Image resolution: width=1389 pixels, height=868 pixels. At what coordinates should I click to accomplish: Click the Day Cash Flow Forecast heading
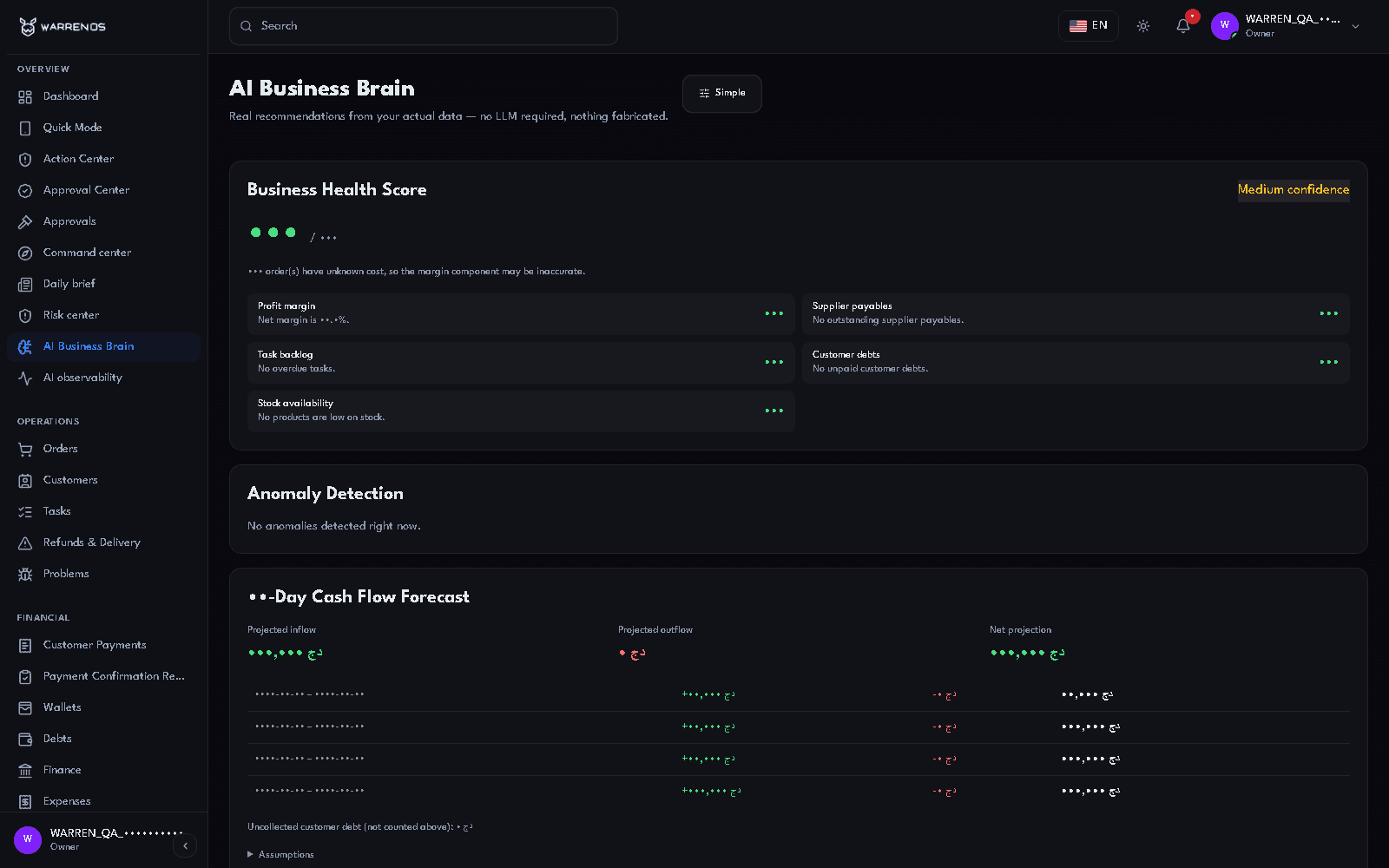(359, 597)
